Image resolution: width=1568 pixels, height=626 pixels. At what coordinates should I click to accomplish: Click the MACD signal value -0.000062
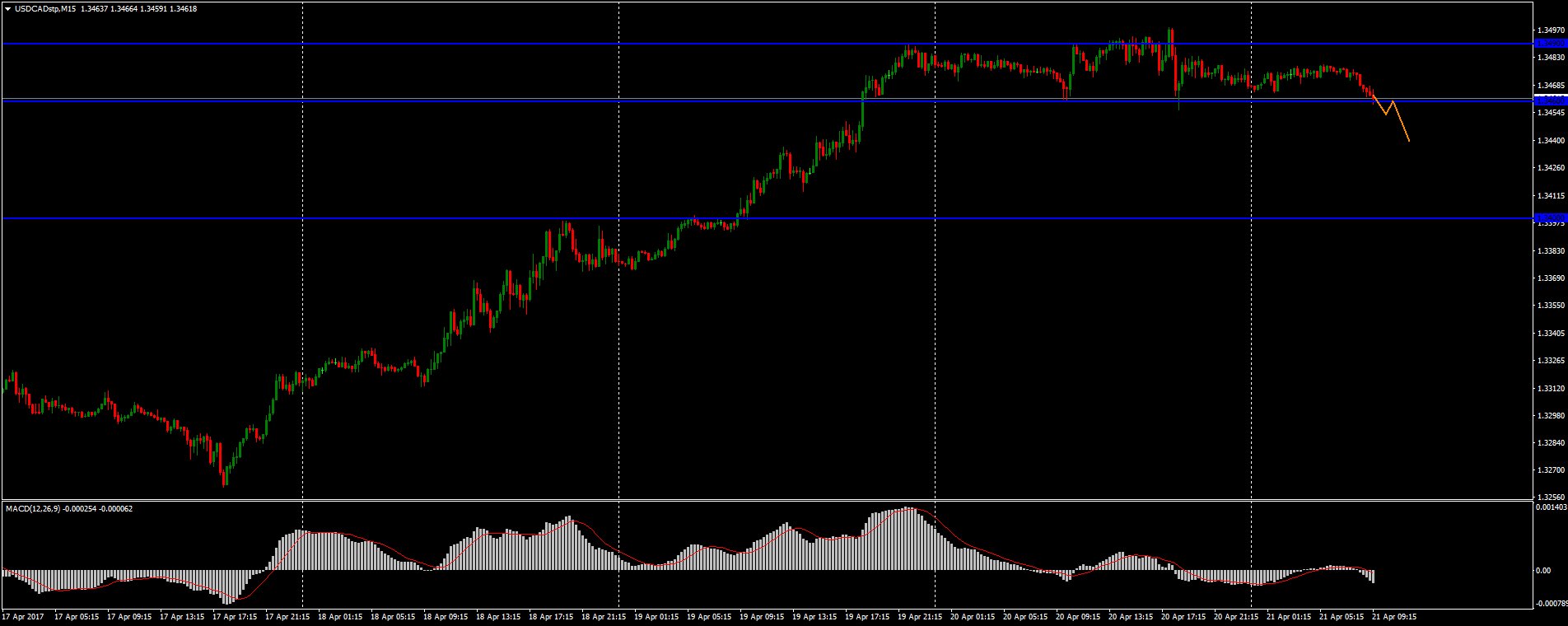[x=115, y=508]
